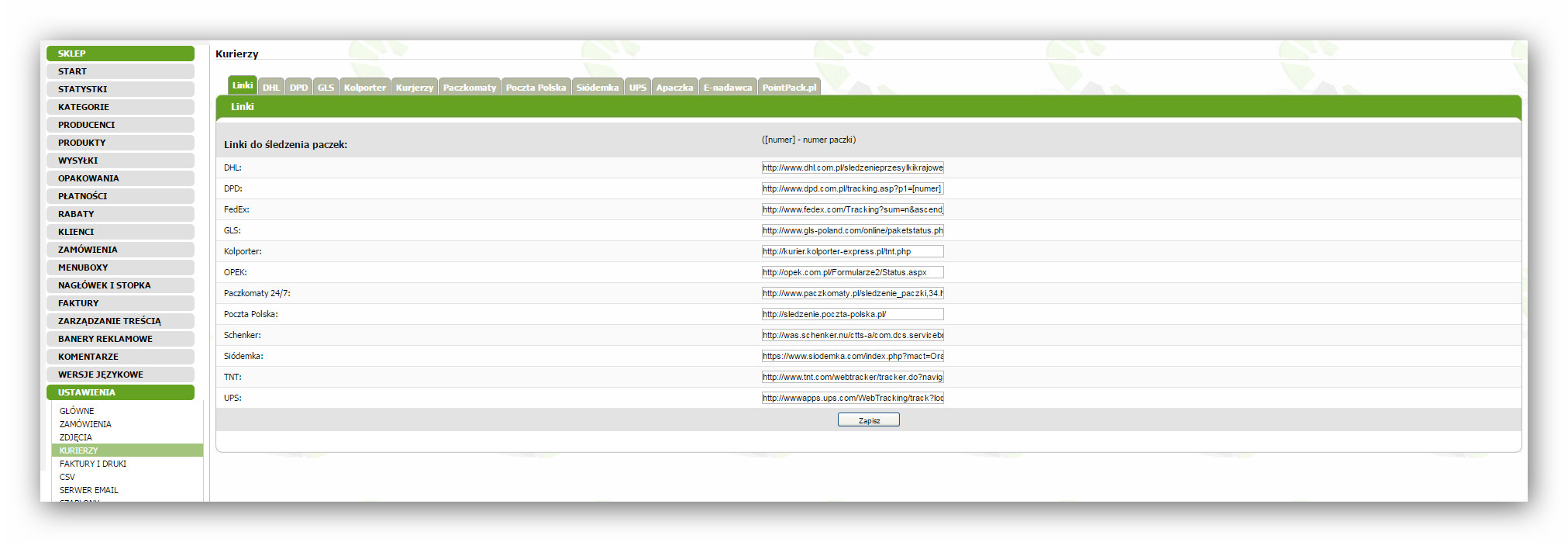Open the BANERY REKLAMOWE menu item
1568x542 pixels.
click(x=120, y=339)
